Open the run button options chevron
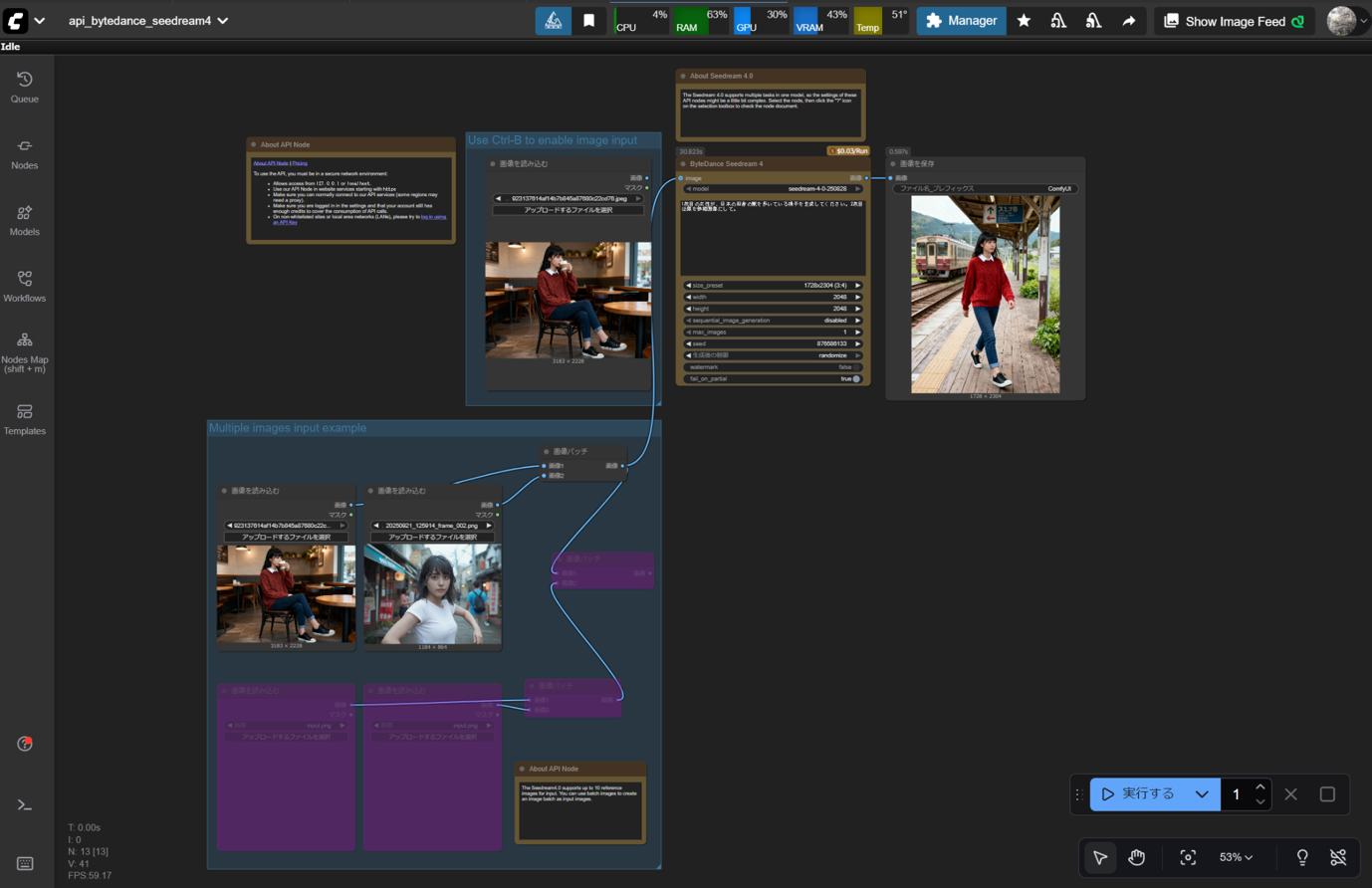 pyautogui.click(x=1202, y=794)
